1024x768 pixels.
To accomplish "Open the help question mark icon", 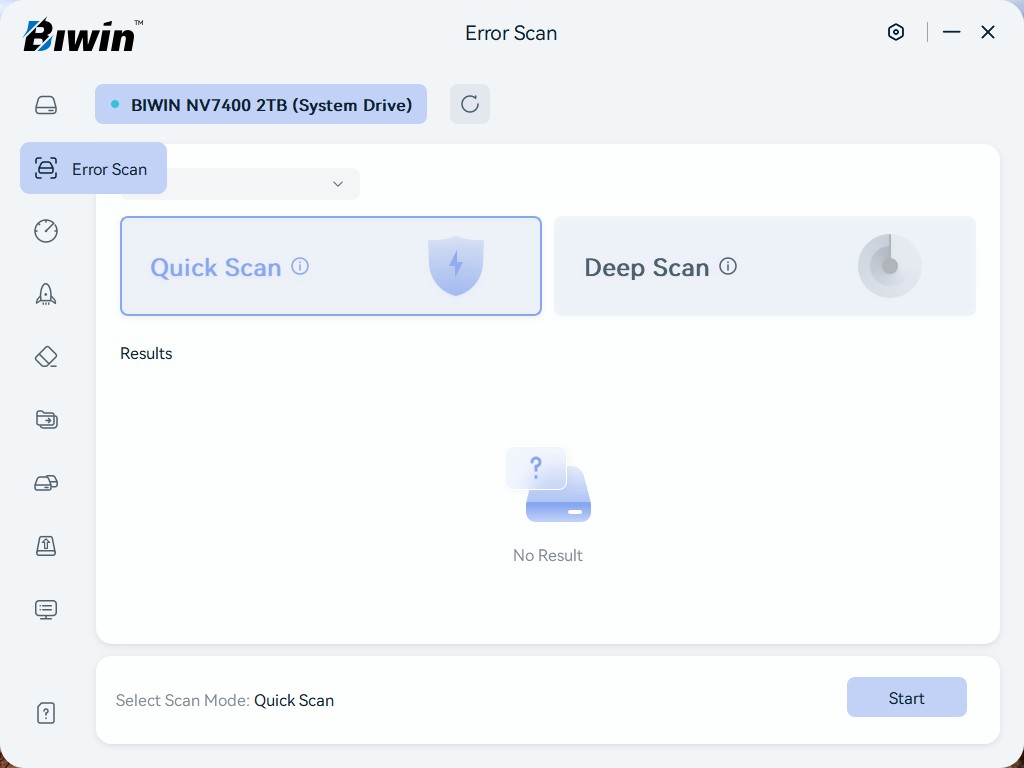I will click(x=46, y=713).
